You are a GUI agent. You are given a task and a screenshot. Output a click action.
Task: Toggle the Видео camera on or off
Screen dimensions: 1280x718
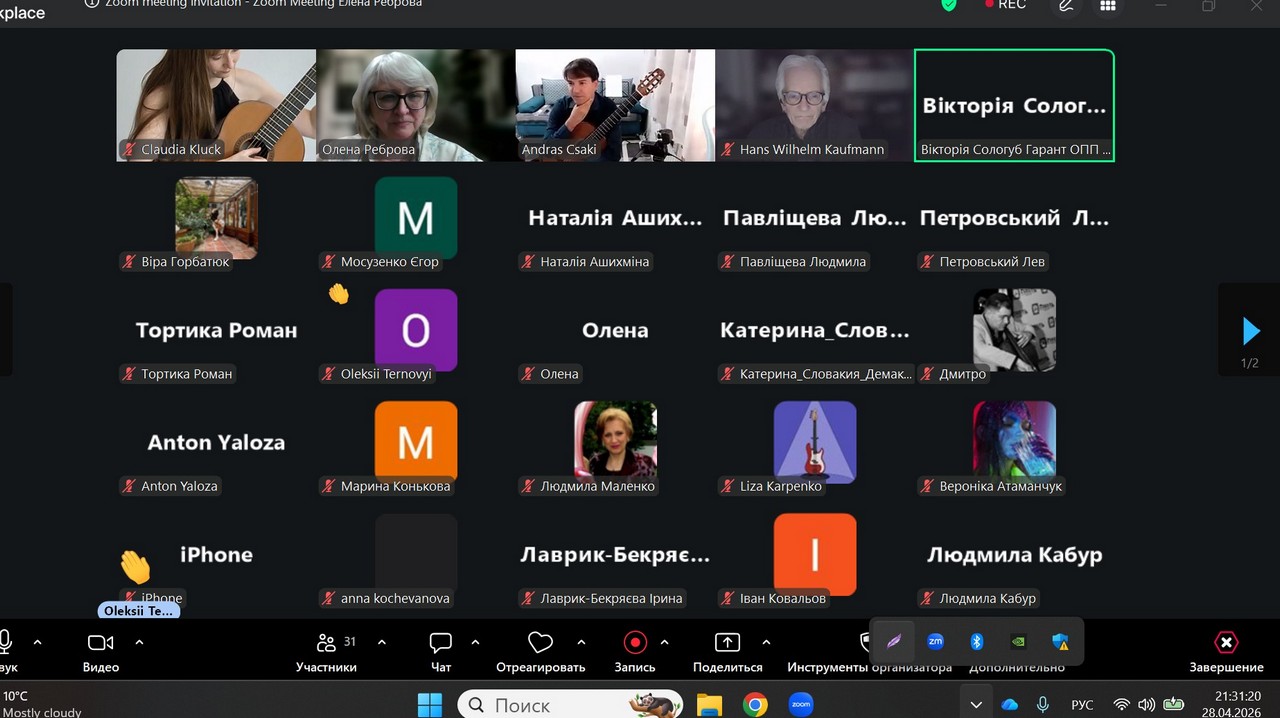[x=100, y=643]
